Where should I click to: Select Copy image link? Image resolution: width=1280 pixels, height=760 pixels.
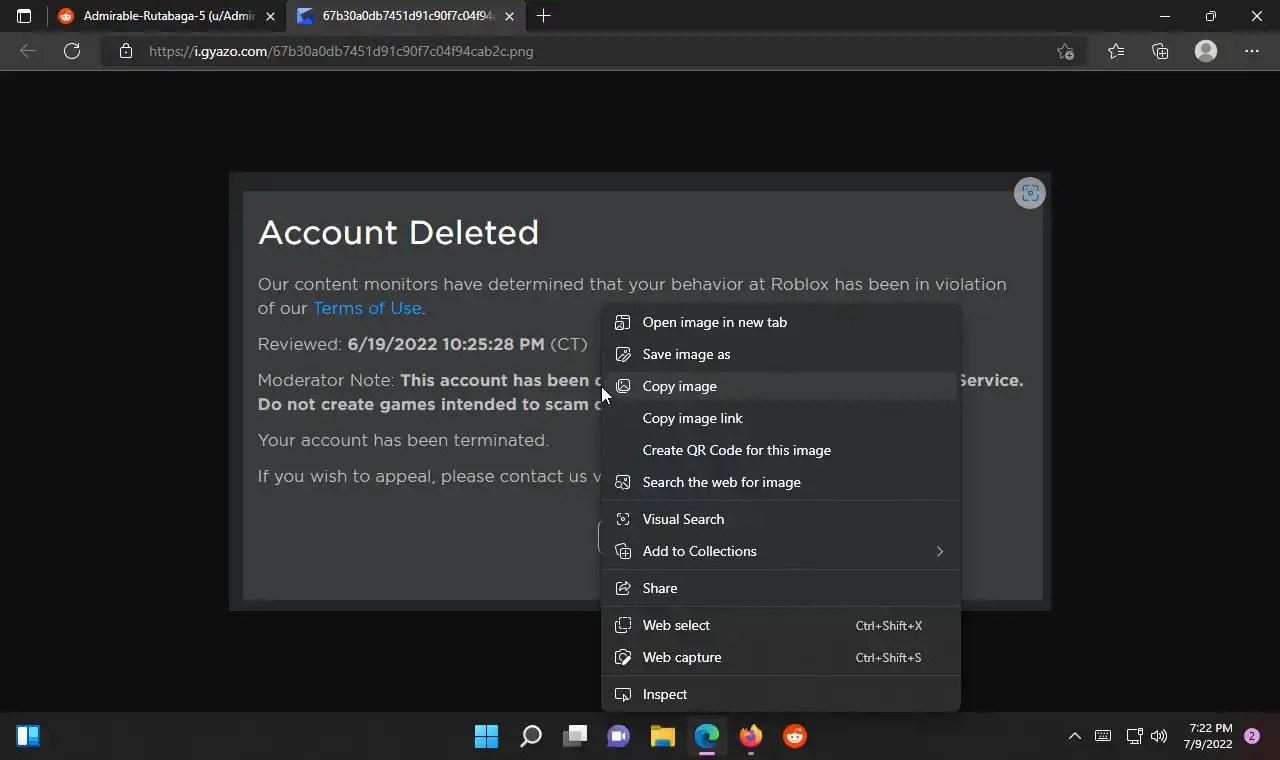[x=780, y=418]
